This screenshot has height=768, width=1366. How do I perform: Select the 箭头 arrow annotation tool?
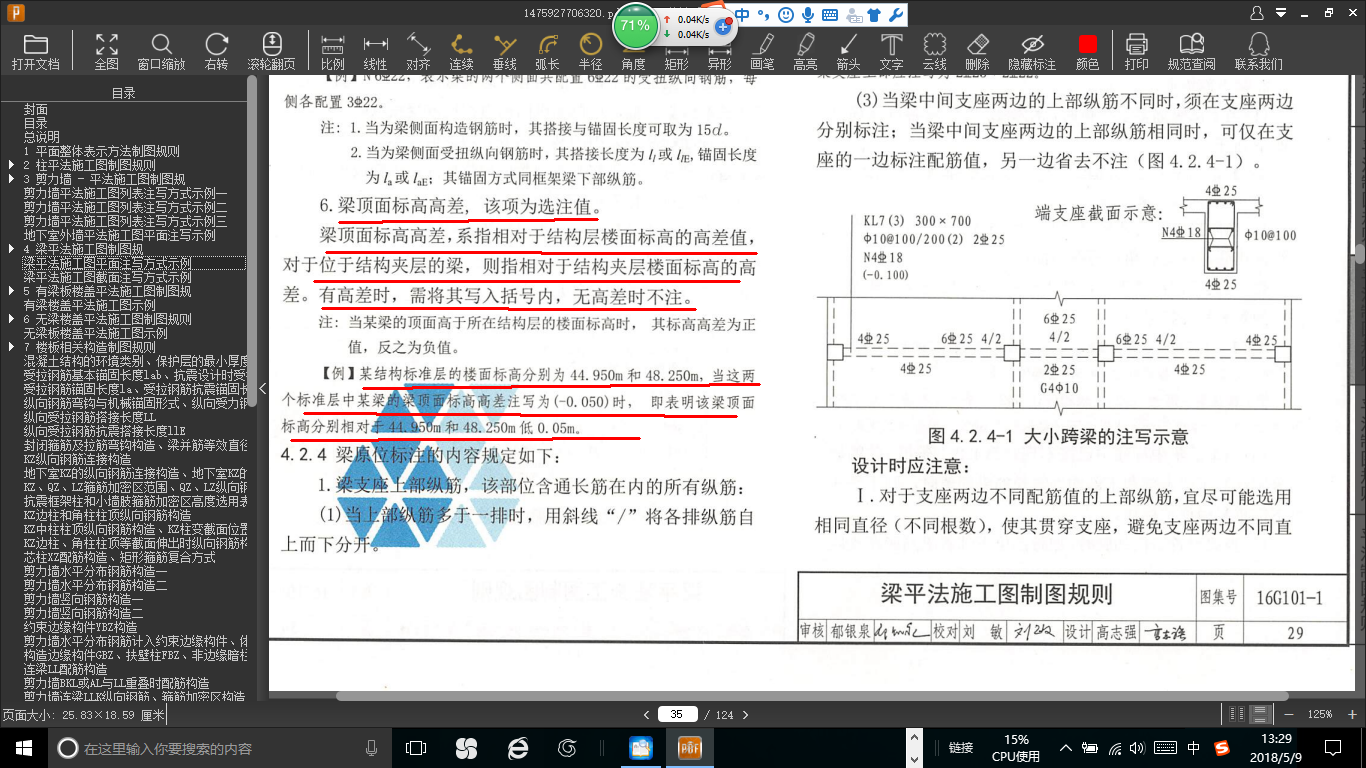click(x=848, y=51)
